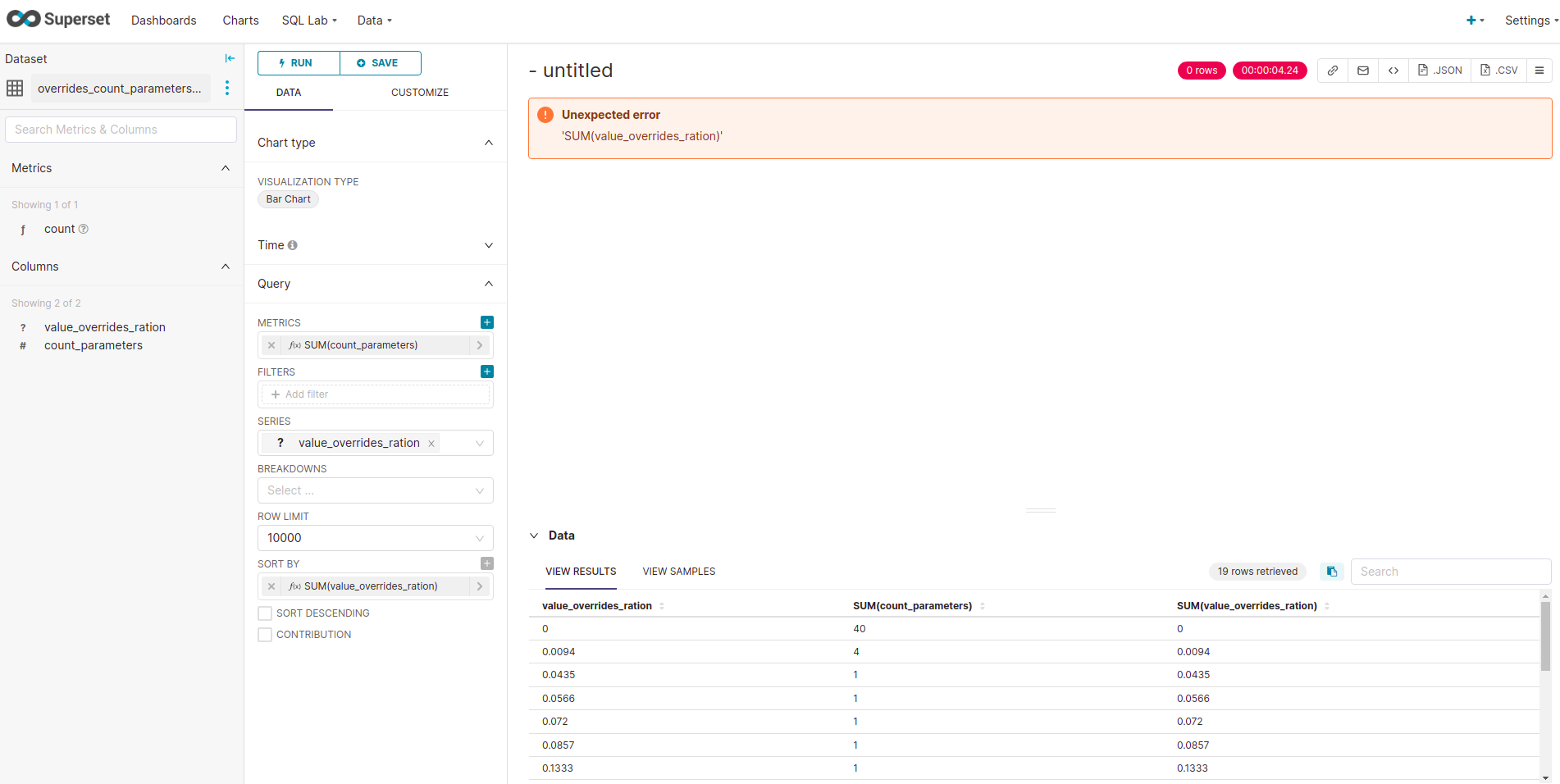Add a new Sort By metric
This screenshot has height=784, width=1560.
pos(486,563)
